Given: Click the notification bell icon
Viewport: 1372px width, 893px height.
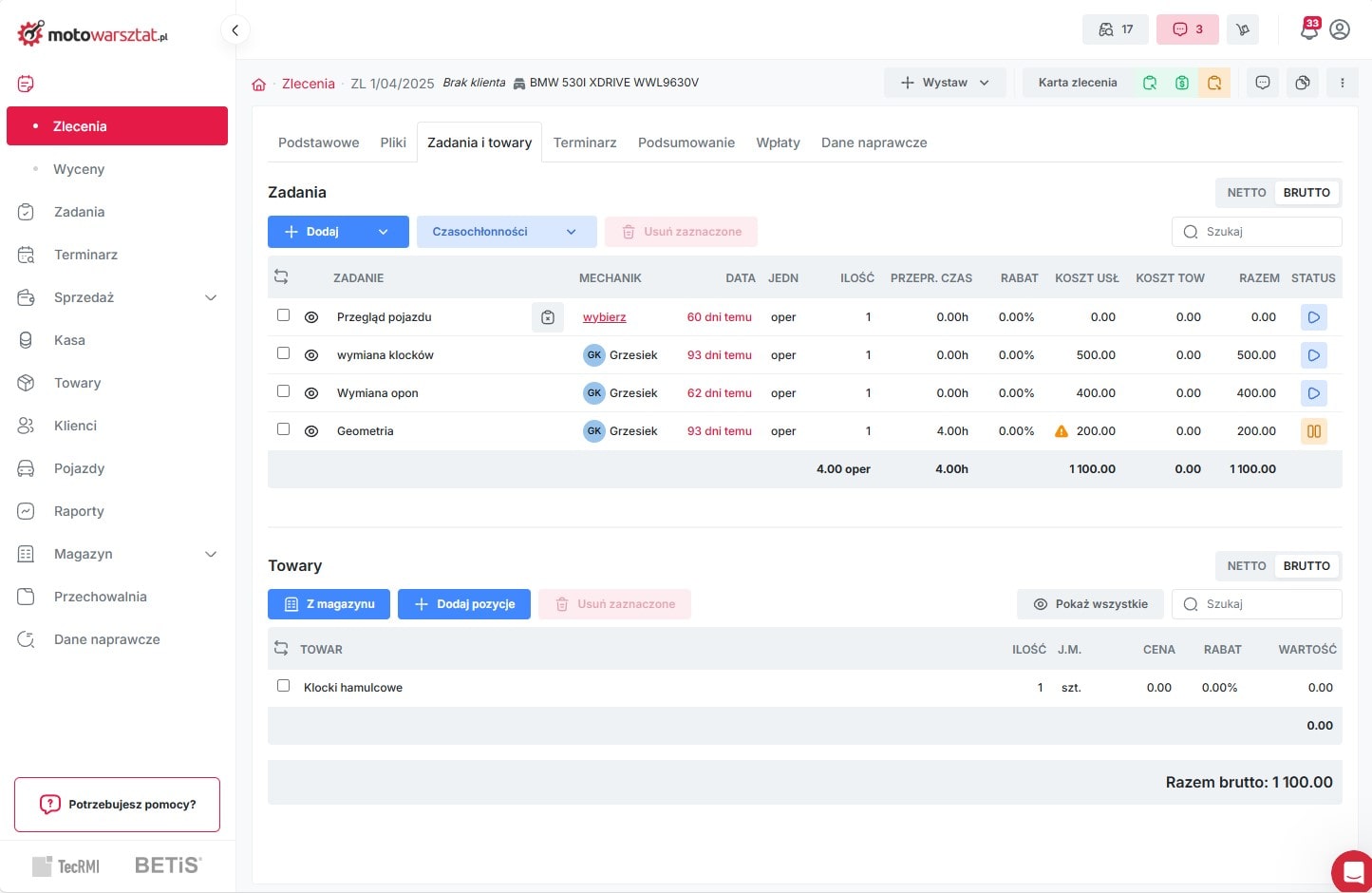Looking at the screenshot, I should (x=1308, y=29).
